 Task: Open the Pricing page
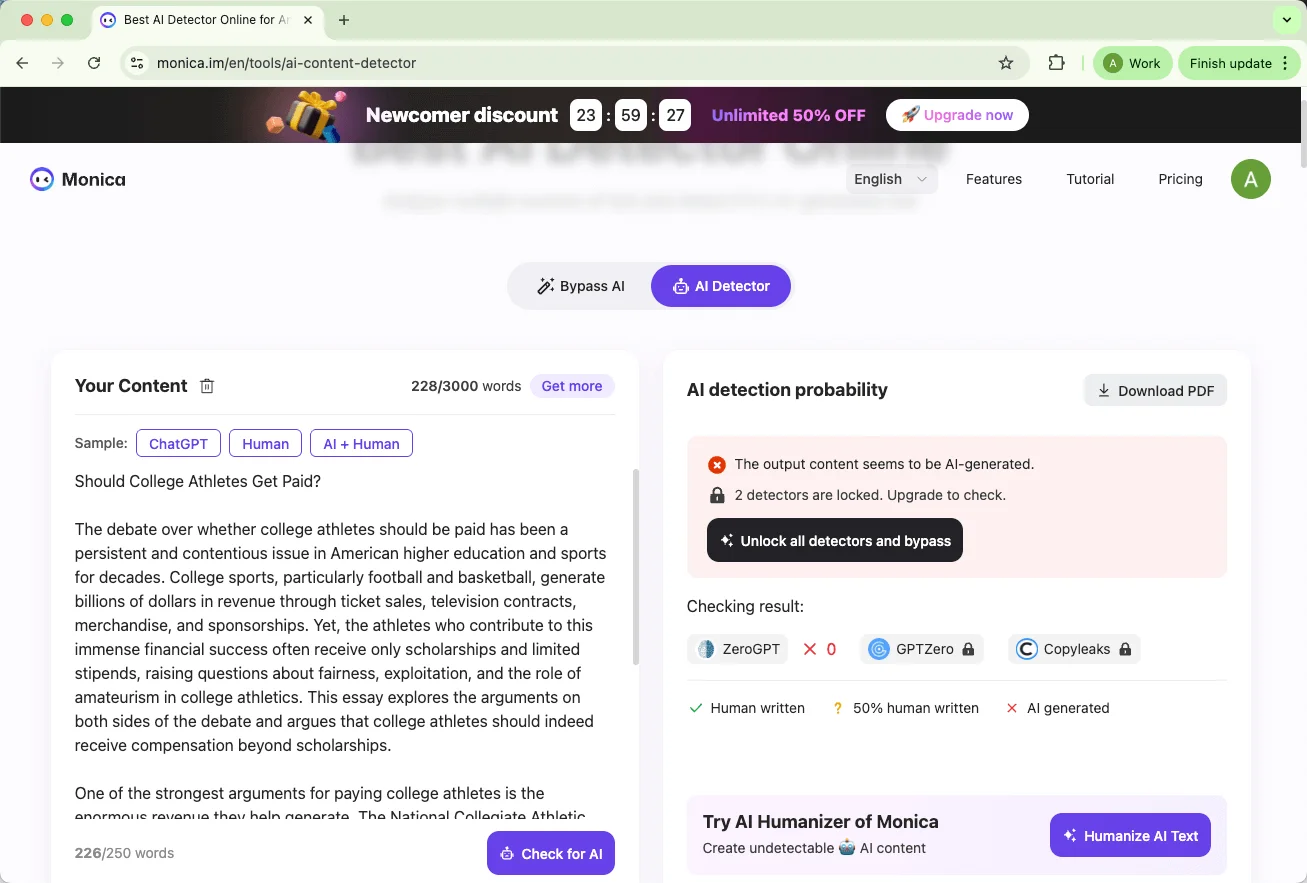pyautogui.click(x=1180, y=178)
